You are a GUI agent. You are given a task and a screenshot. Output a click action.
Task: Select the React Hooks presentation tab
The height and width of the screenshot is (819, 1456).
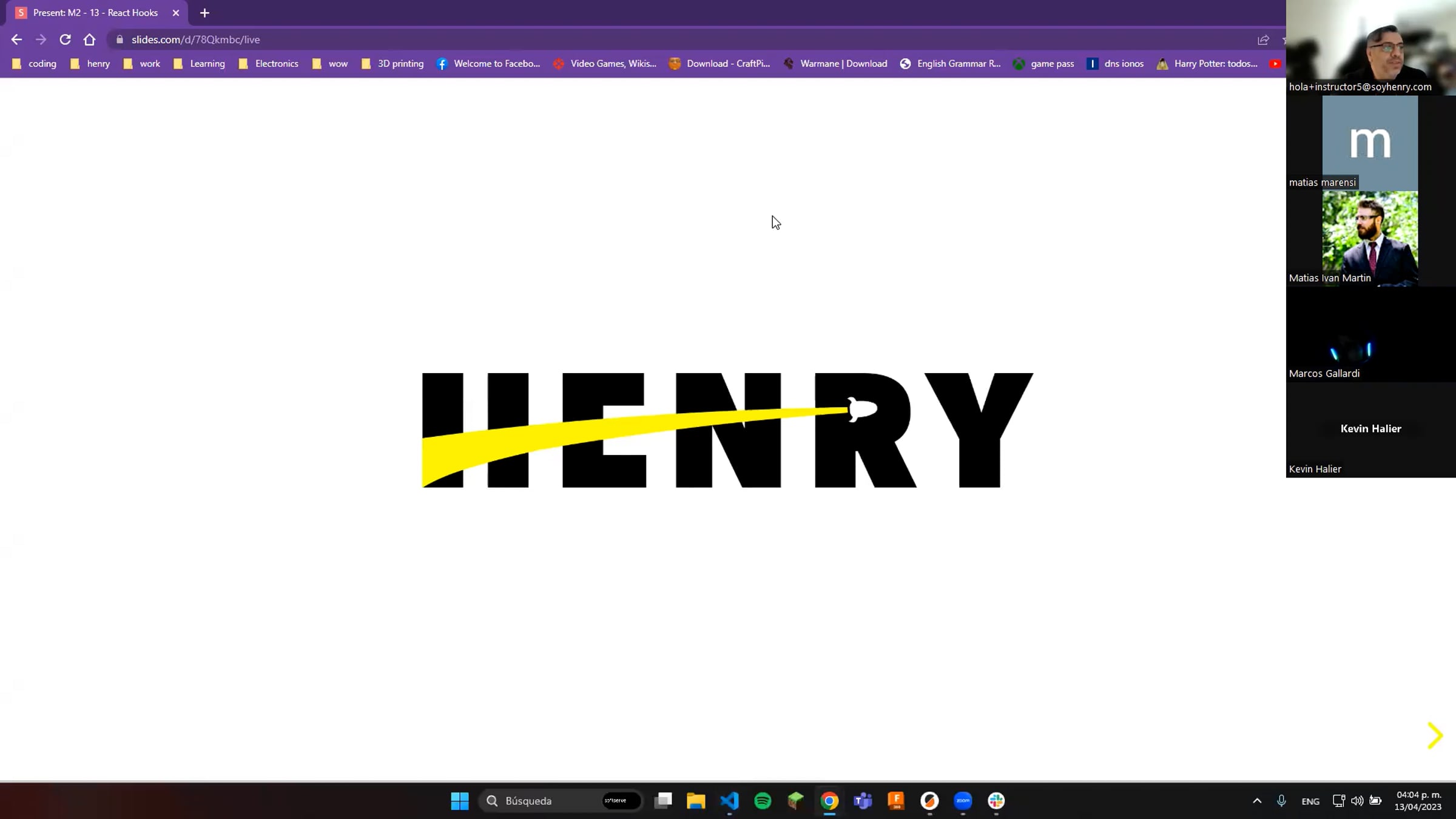pyautogui.click(x=95, y=13)
